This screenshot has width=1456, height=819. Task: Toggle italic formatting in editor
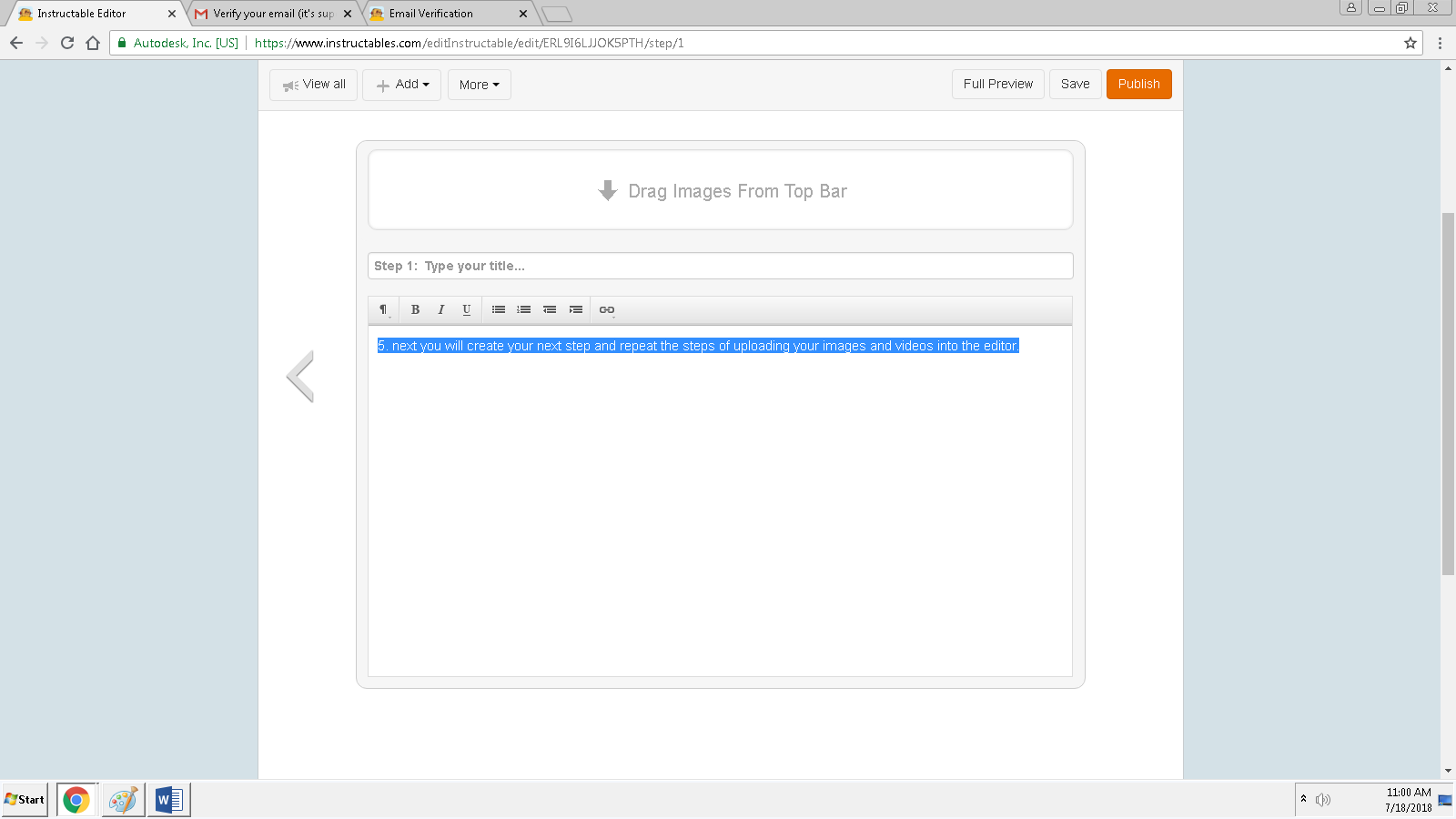440,310
